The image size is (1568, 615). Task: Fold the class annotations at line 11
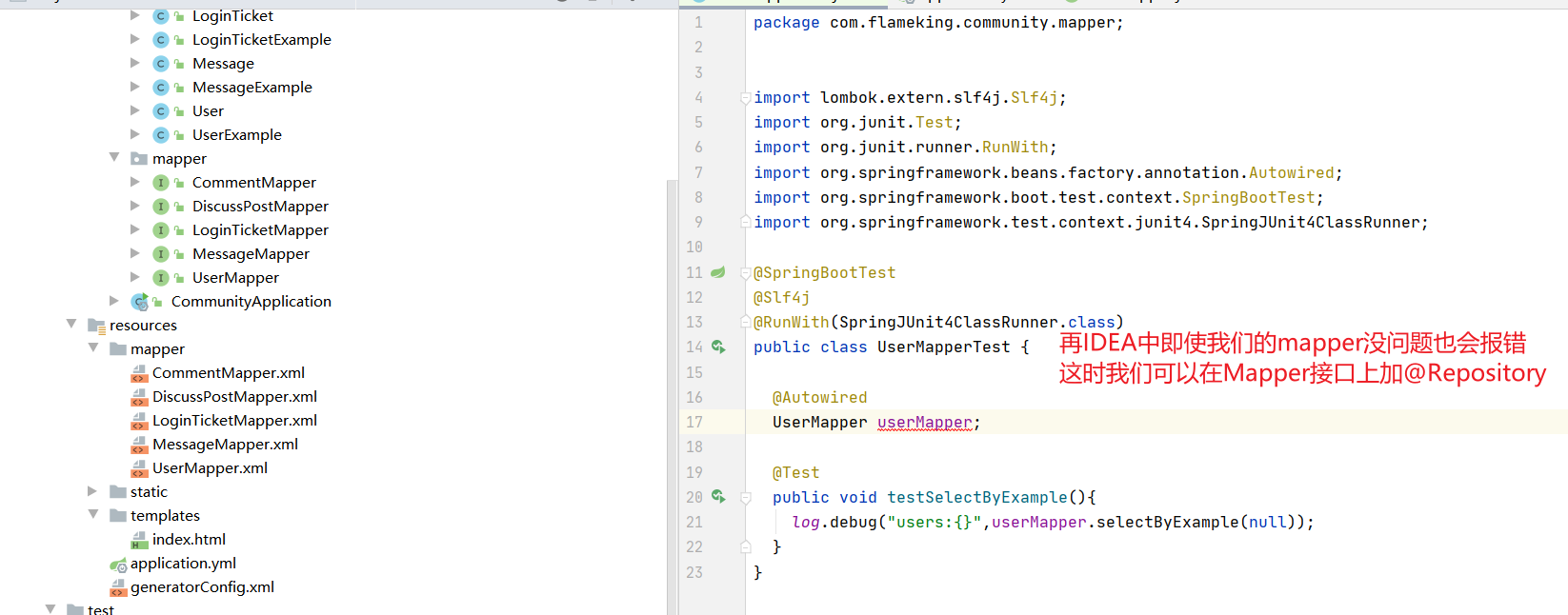(745, 272)
